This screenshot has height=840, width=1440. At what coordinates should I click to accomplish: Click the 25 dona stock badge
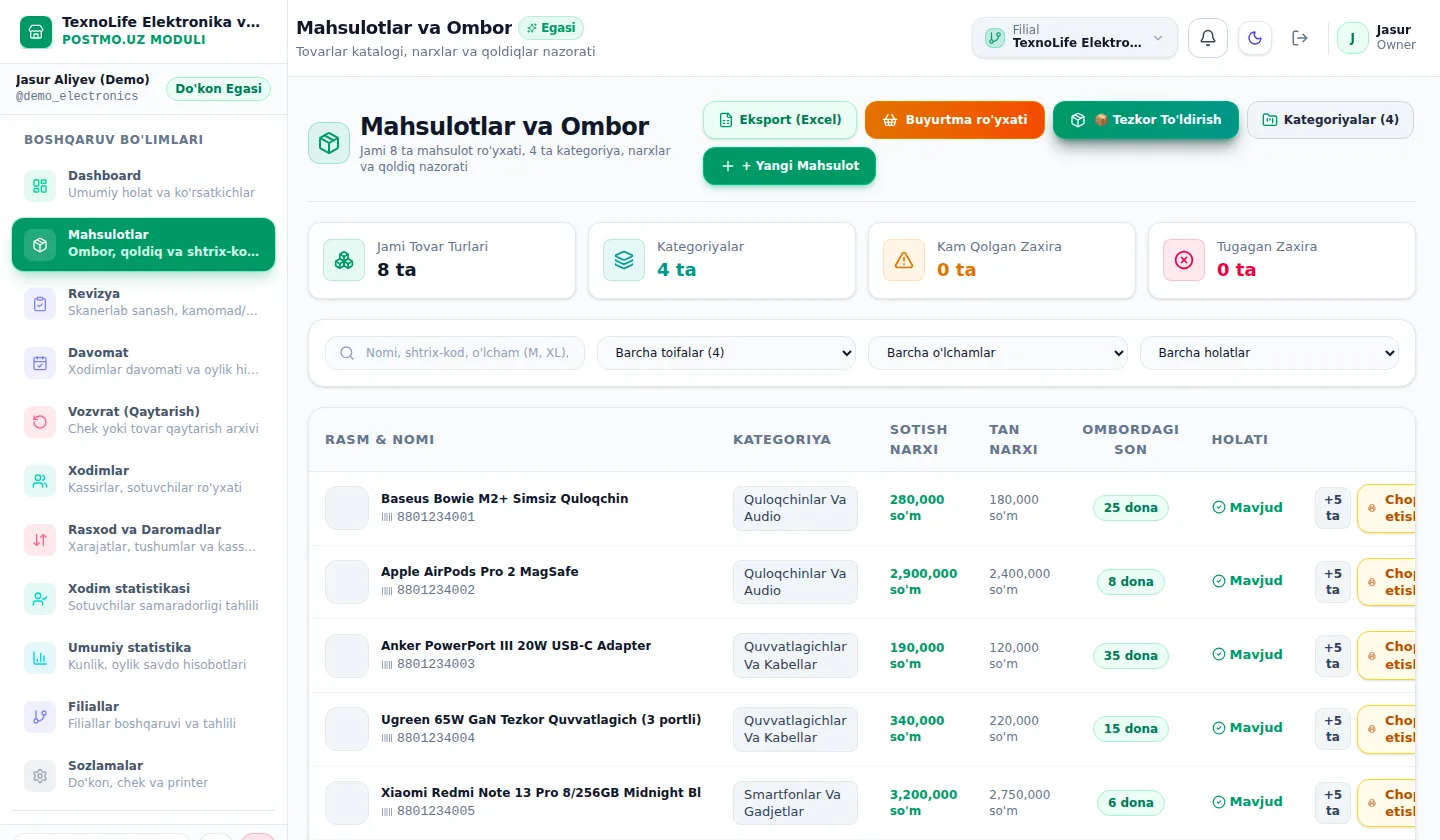pos(1131,508)
